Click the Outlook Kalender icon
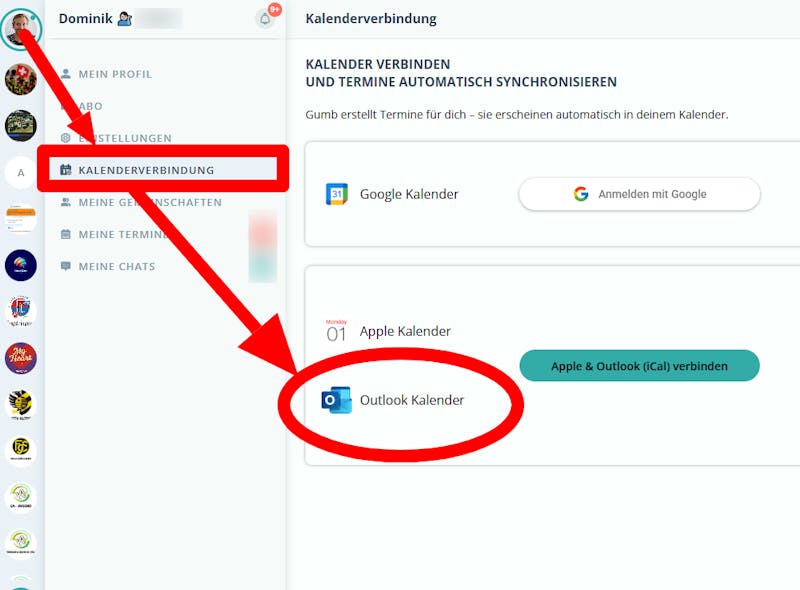Image resolution: width=800 pixels, height=590 pixels. [x=336, y=400]
